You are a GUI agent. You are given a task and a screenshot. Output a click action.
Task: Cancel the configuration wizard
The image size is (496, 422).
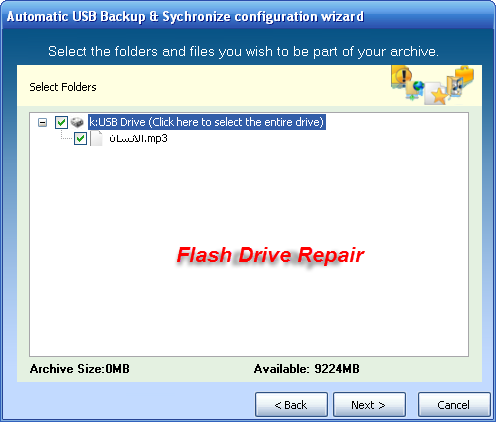tap(454, 405)
